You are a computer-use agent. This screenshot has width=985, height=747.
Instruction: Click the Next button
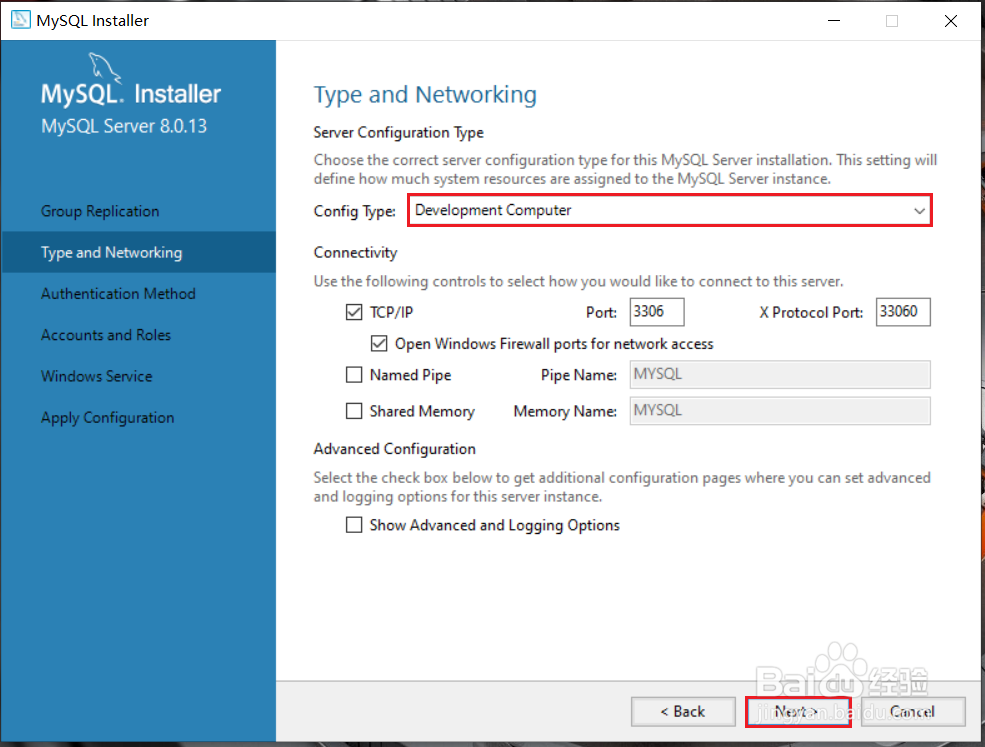(798, 712)
